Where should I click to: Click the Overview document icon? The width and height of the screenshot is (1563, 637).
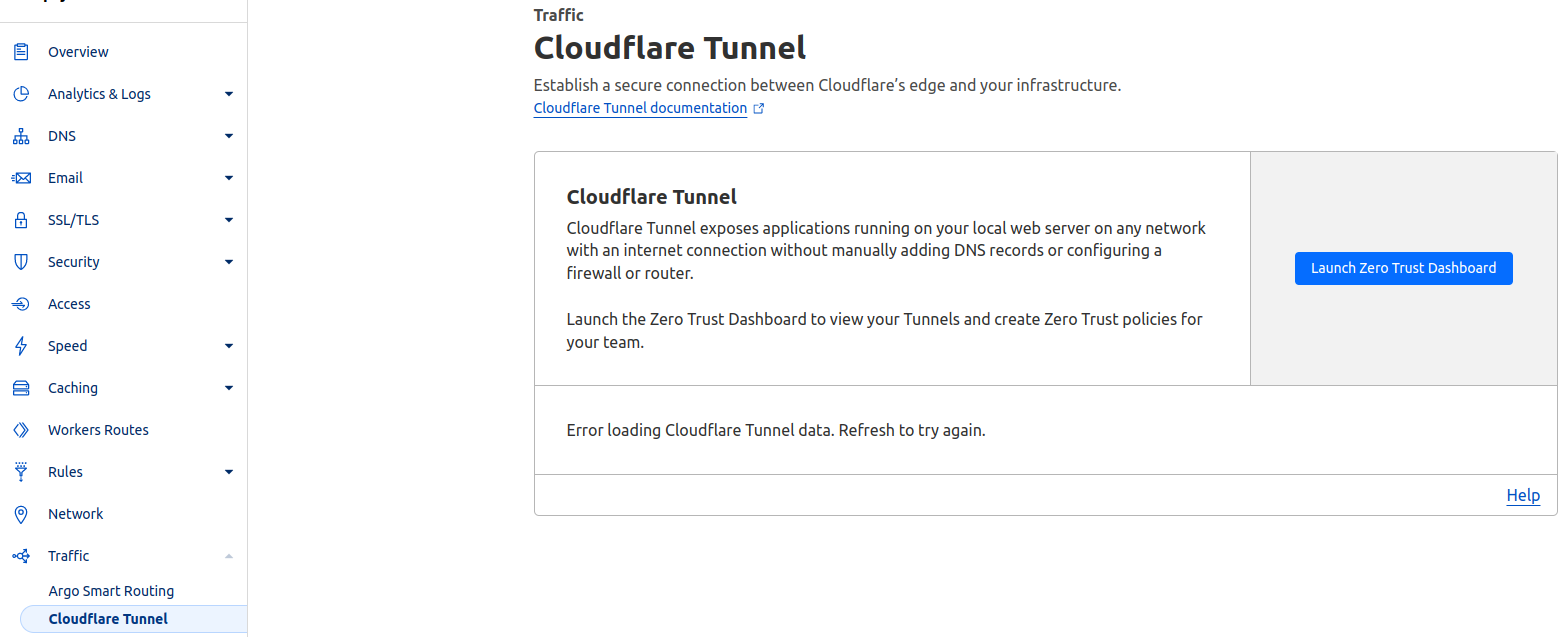pos(20,51)
